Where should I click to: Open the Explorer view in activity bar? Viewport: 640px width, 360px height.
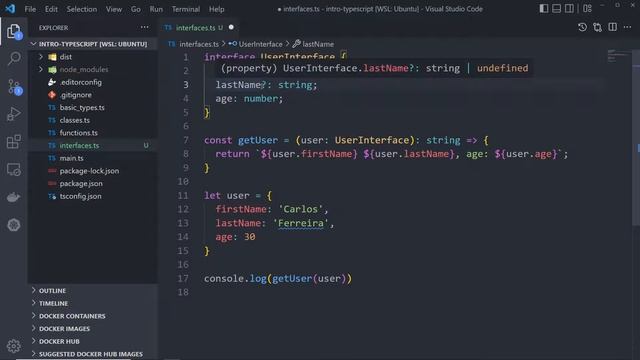click(13, 31)
